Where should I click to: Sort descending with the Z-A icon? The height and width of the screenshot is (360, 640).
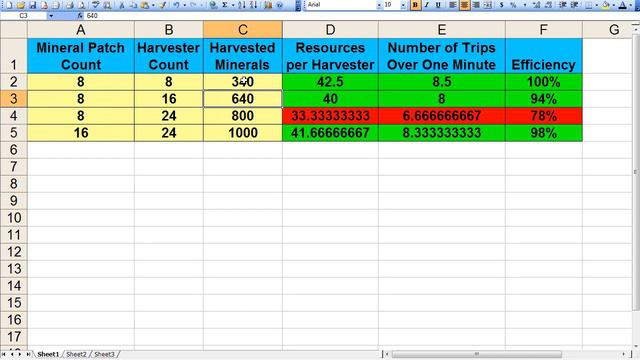coord(253,5)
